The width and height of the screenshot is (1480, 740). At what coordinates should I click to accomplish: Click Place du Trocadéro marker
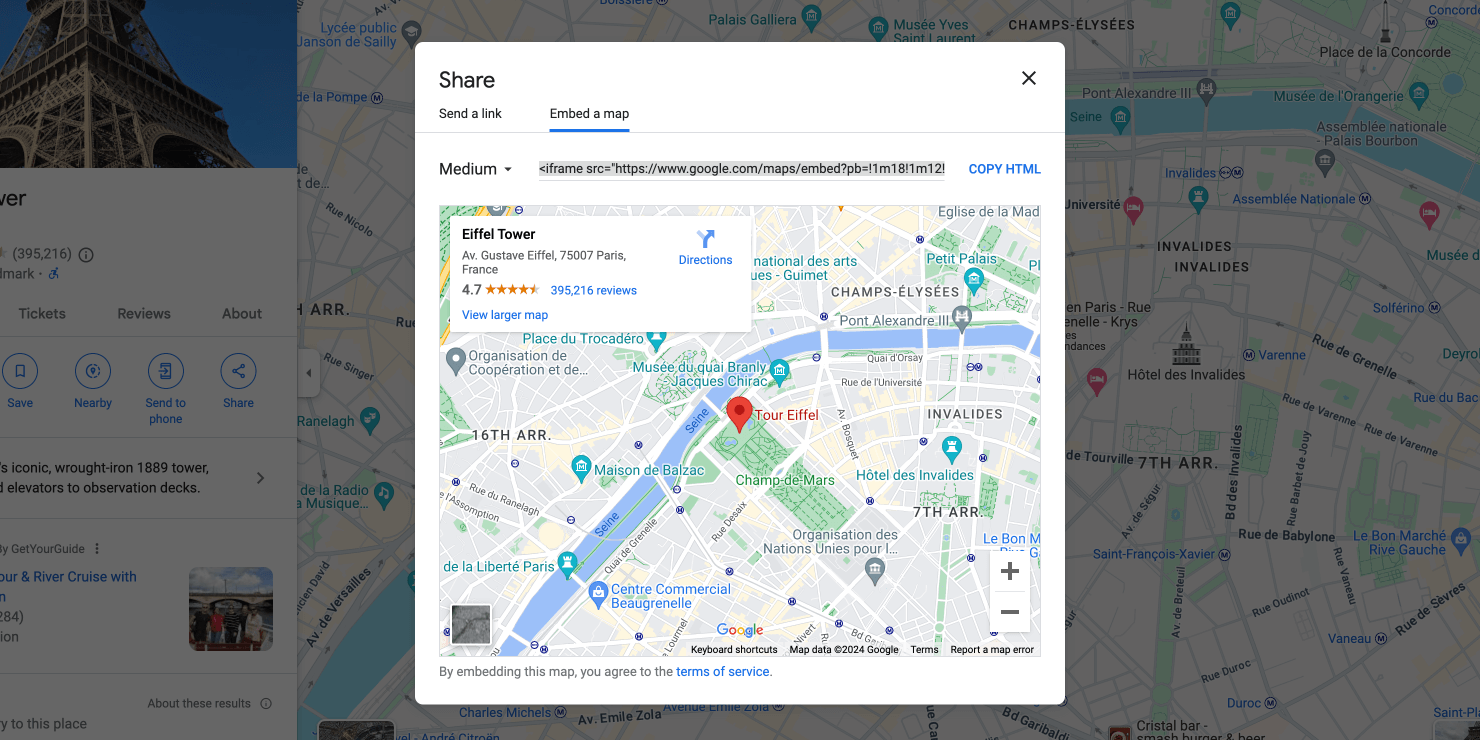point(656,339)
